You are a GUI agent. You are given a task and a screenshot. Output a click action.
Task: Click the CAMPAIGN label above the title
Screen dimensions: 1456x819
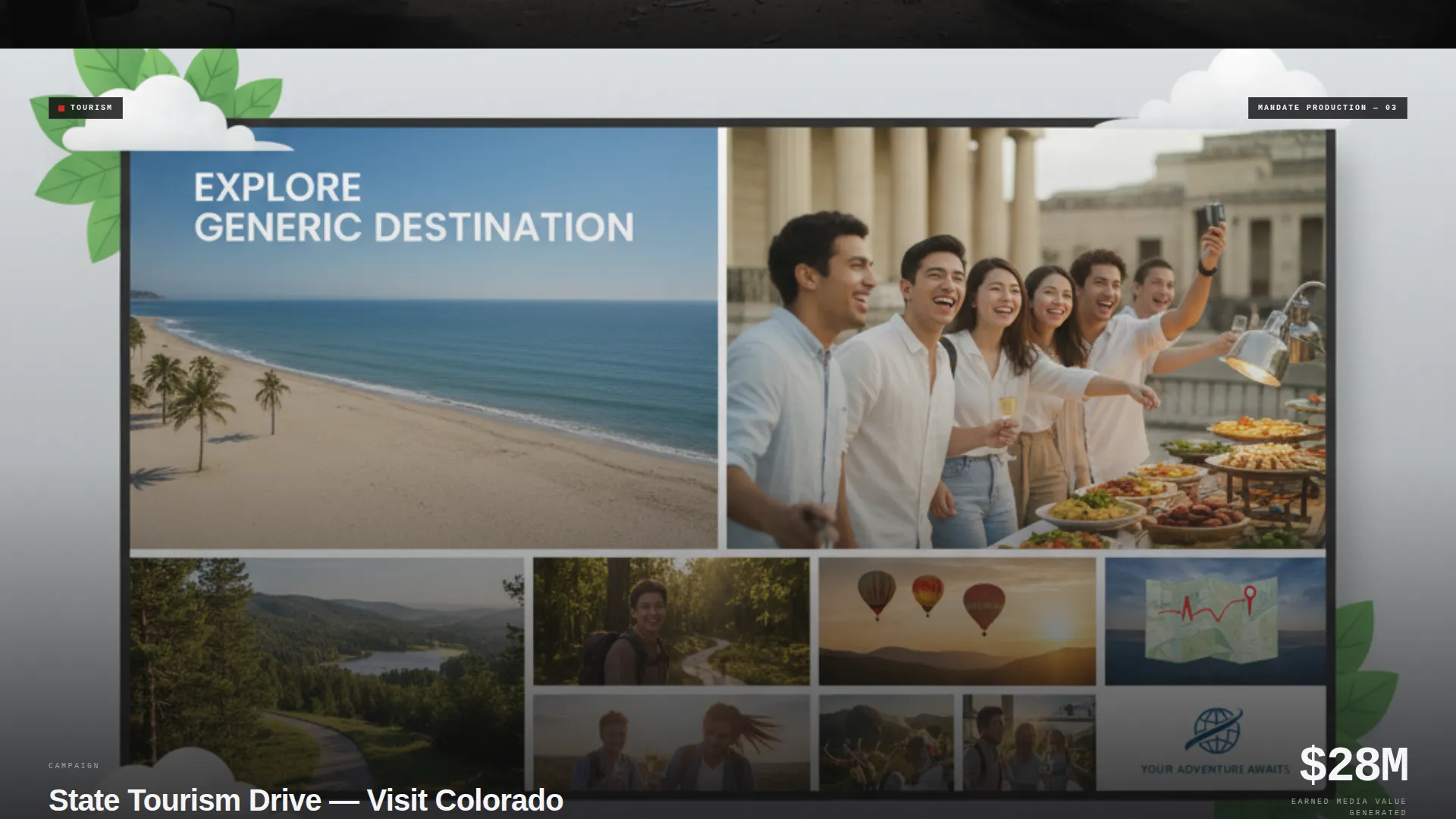tap(74, 766)
